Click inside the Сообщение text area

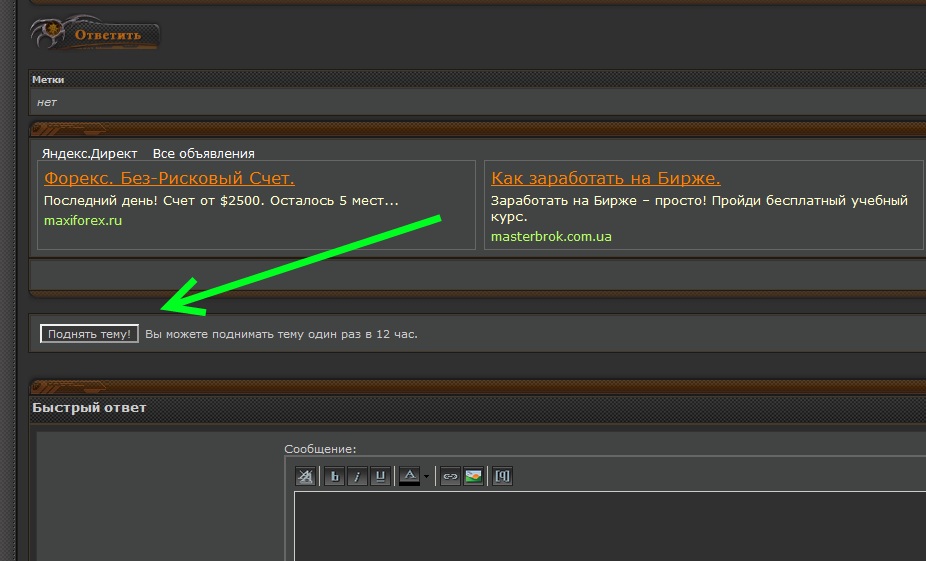[600, 525]
